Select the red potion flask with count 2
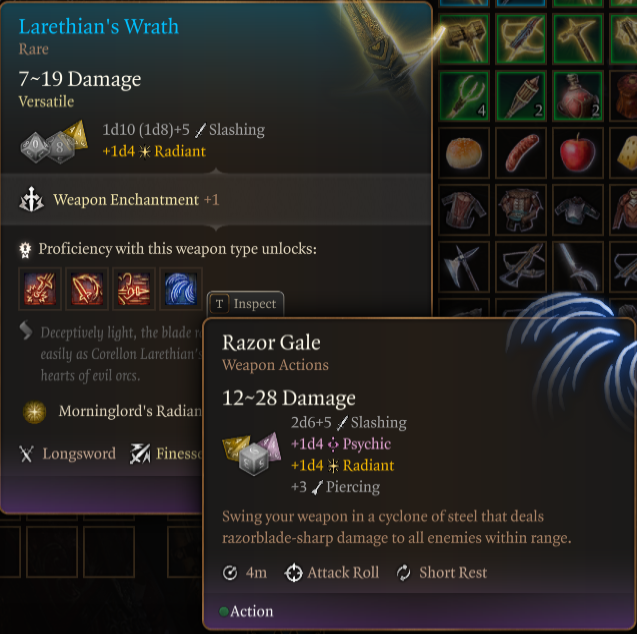637x634 pixels. click(x=578, y=96)
